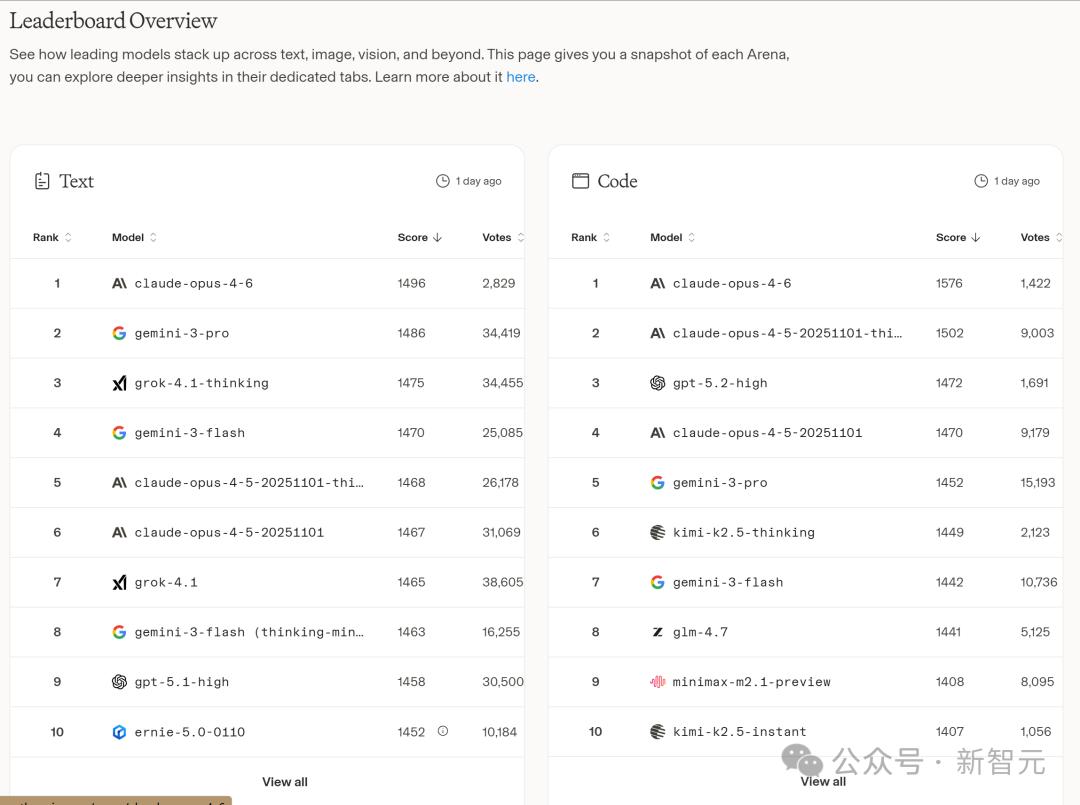Click Moonshot logo next to kimi-k2.5-thinking

click(x=658, y=532)
